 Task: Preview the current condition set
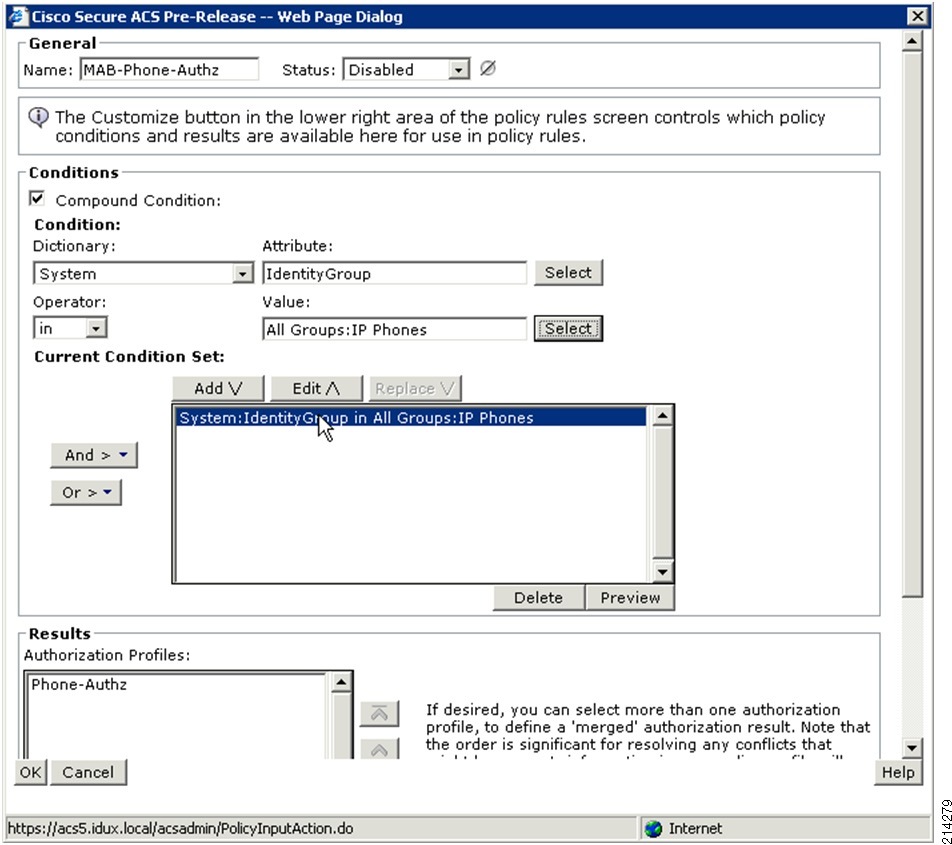(630, 598)
